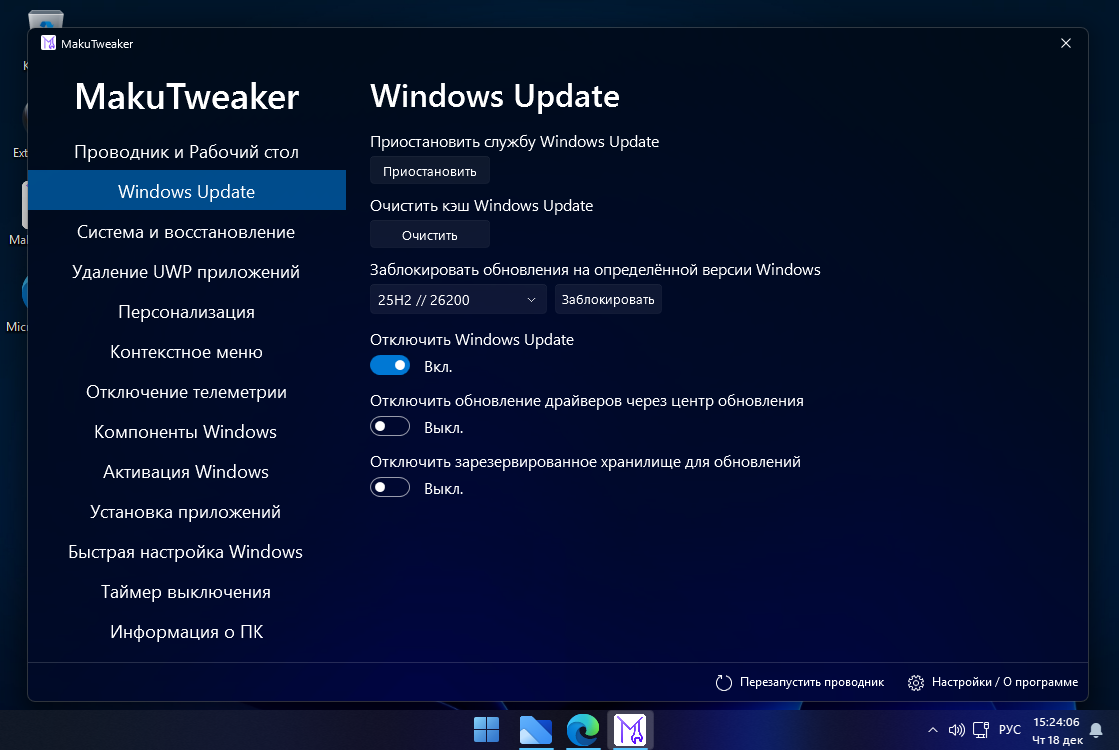Click label Приостановить службу Windows Update
The height and width of the screenshot is (750, 1119).
click(515, 141)
